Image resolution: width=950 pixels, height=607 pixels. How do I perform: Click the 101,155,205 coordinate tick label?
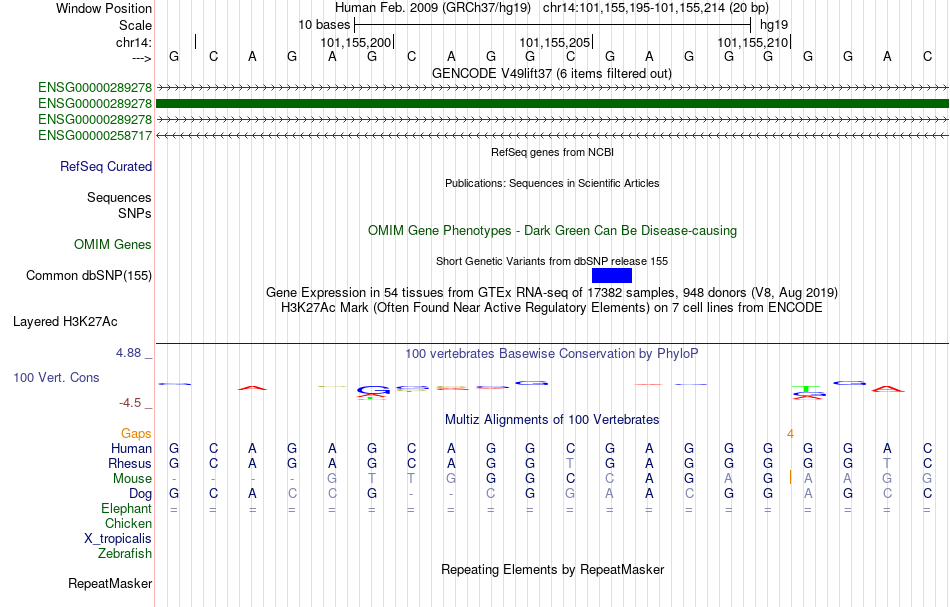point(554,42)
